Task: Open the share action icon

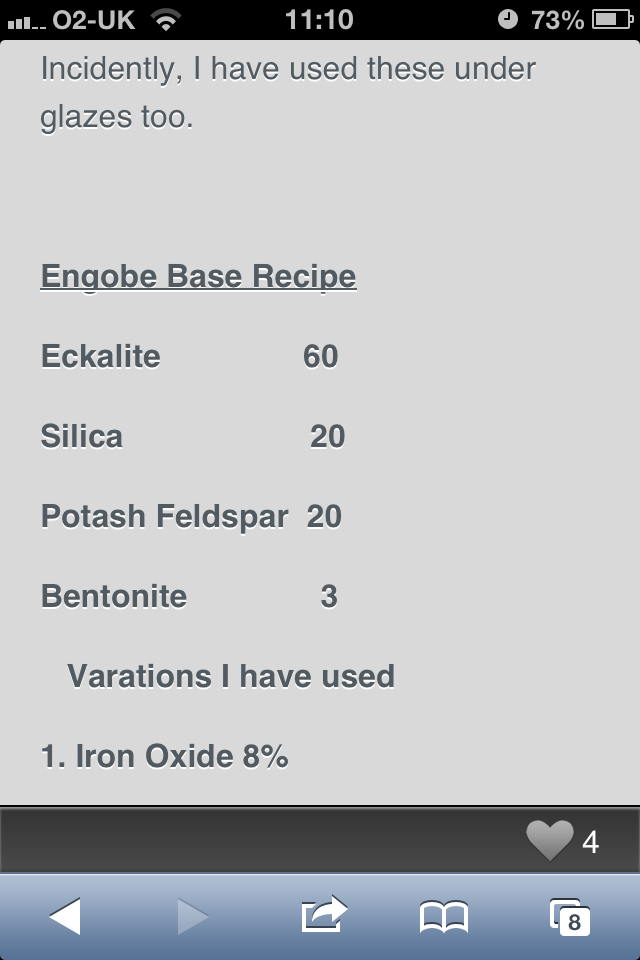Action: tap(324, 914)
